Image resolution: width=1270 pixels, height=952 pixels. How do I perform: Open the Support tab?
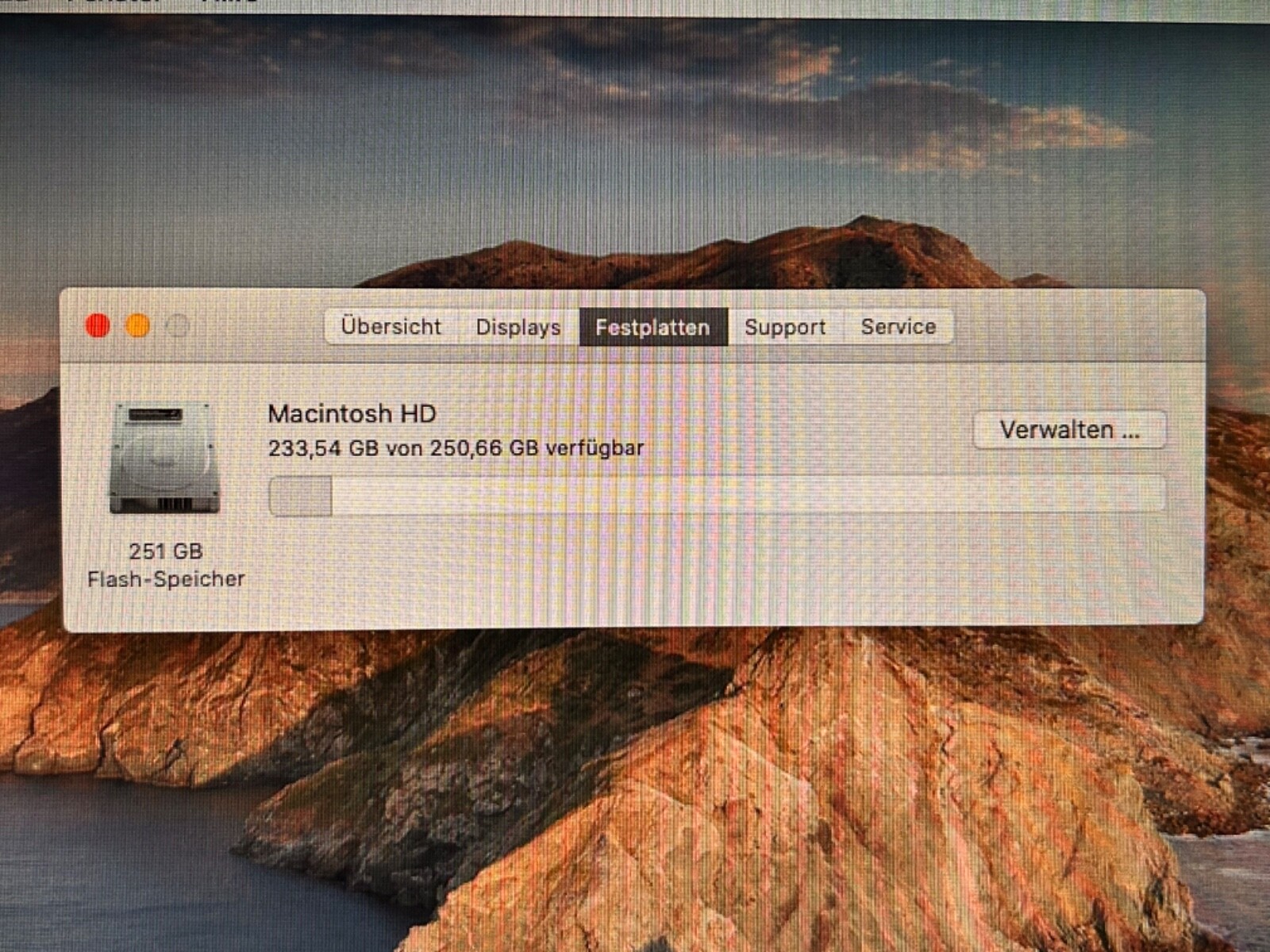pyautogui.click(x=785, y=327)
